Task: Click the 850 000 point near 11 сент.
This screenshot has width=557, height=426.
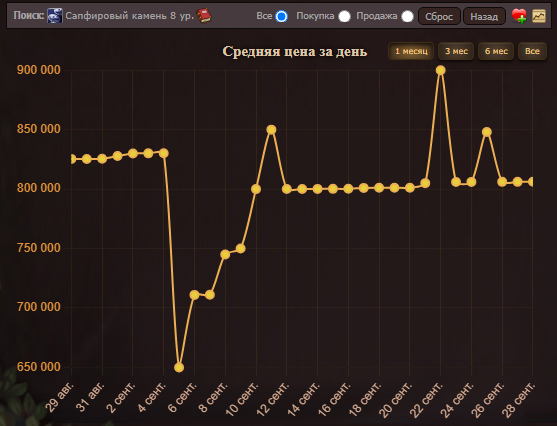Action: pyautogui.click(x=271, y=130)
